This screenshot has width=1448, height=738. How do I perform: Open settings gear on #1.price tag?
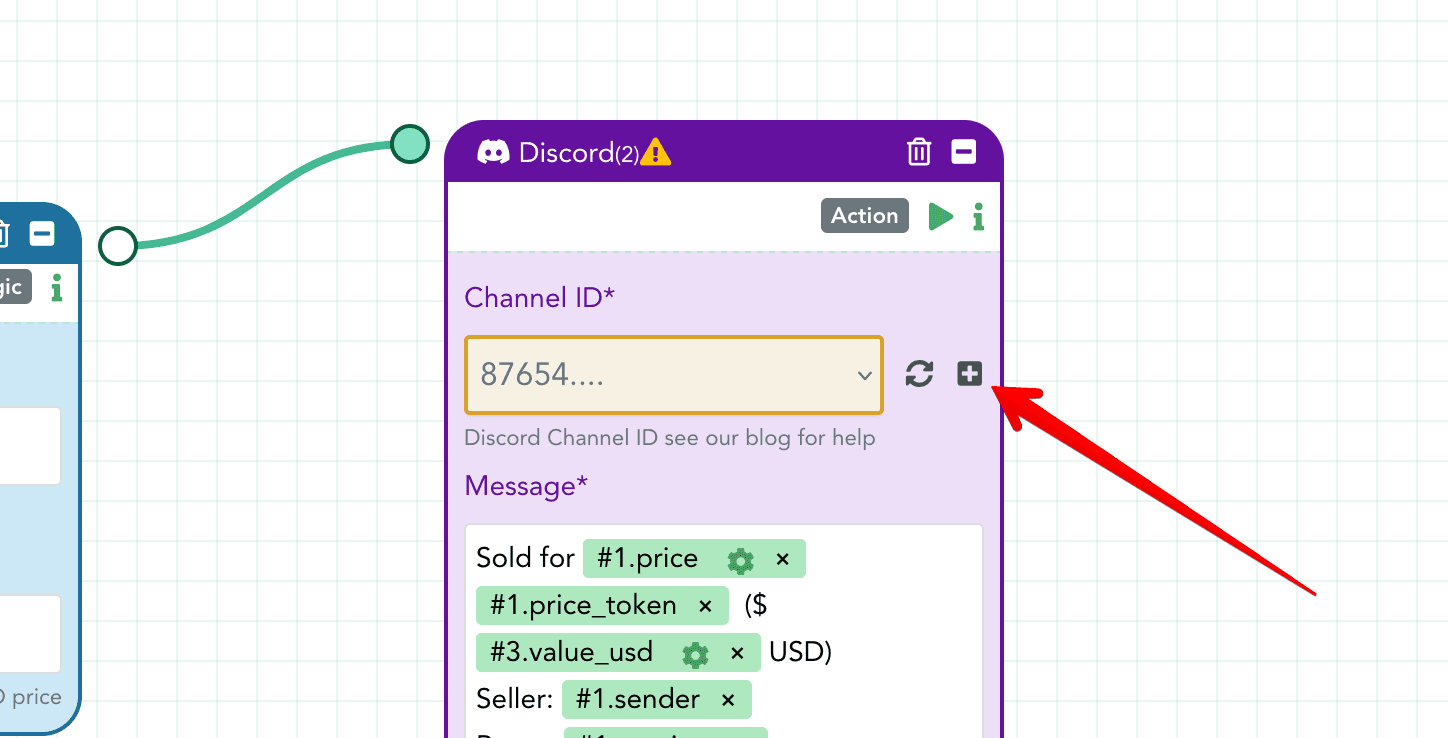tap(740, 561)
